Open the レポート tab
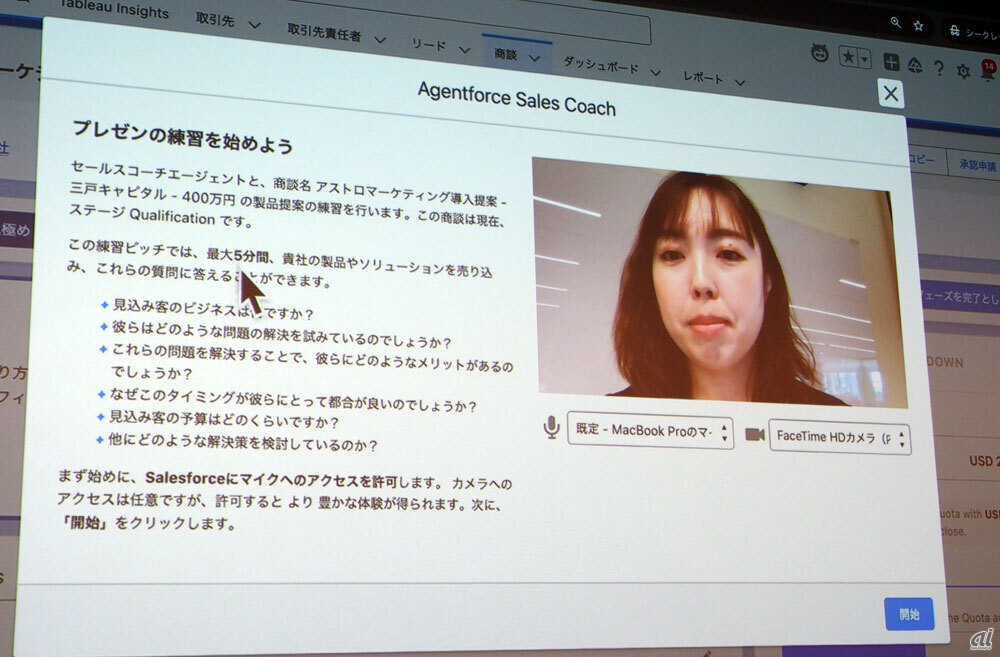1000x657 pixels. [703, 77]
